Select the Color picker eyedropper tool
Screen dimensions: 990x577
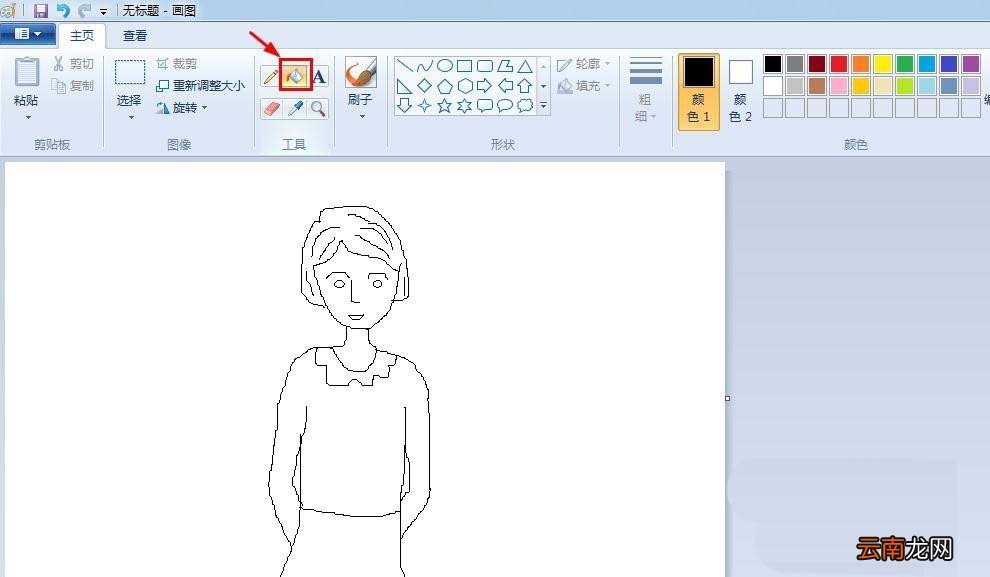pyautogui.click(x=295, y=109)
